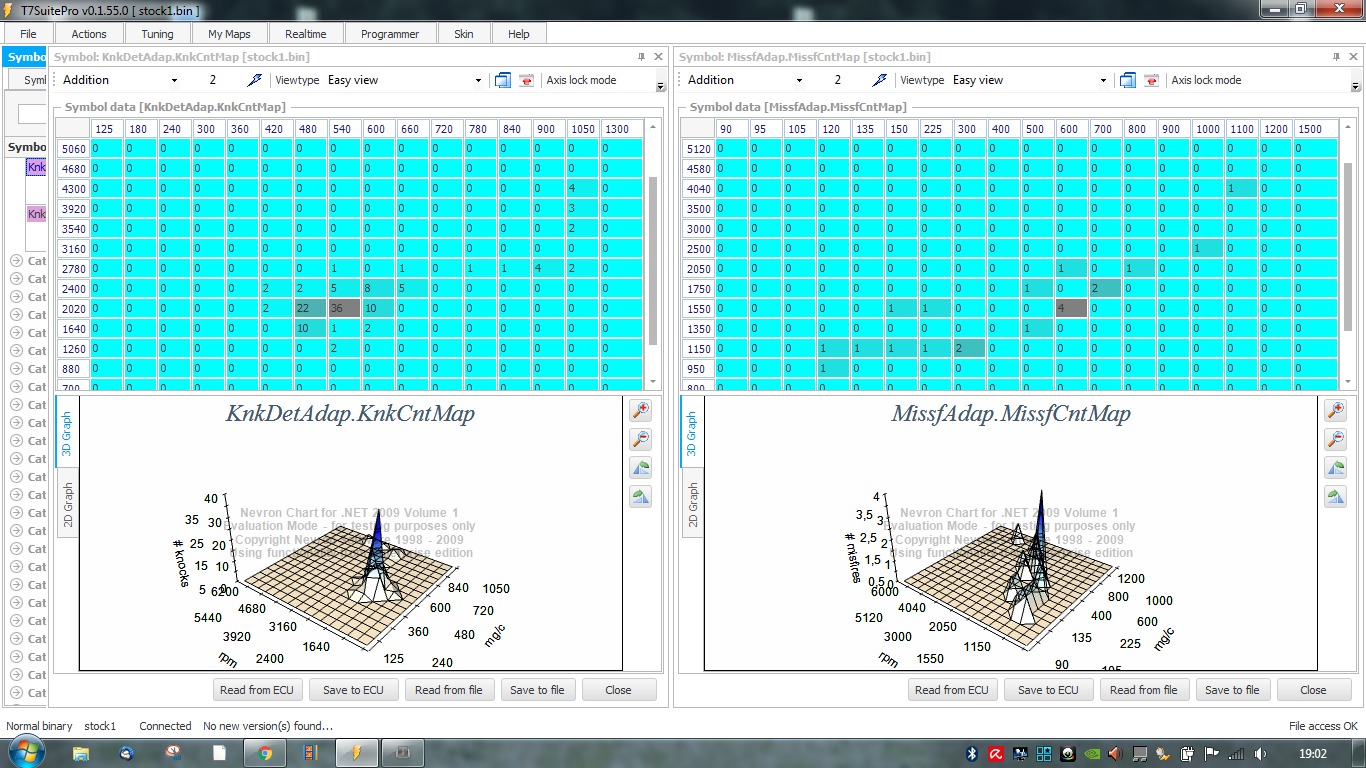Viewport: 1366px width, 768px height.
Task: Click the value field showing 2 in MissfCntMap toolbar
Action: click(x=838, y=80)
